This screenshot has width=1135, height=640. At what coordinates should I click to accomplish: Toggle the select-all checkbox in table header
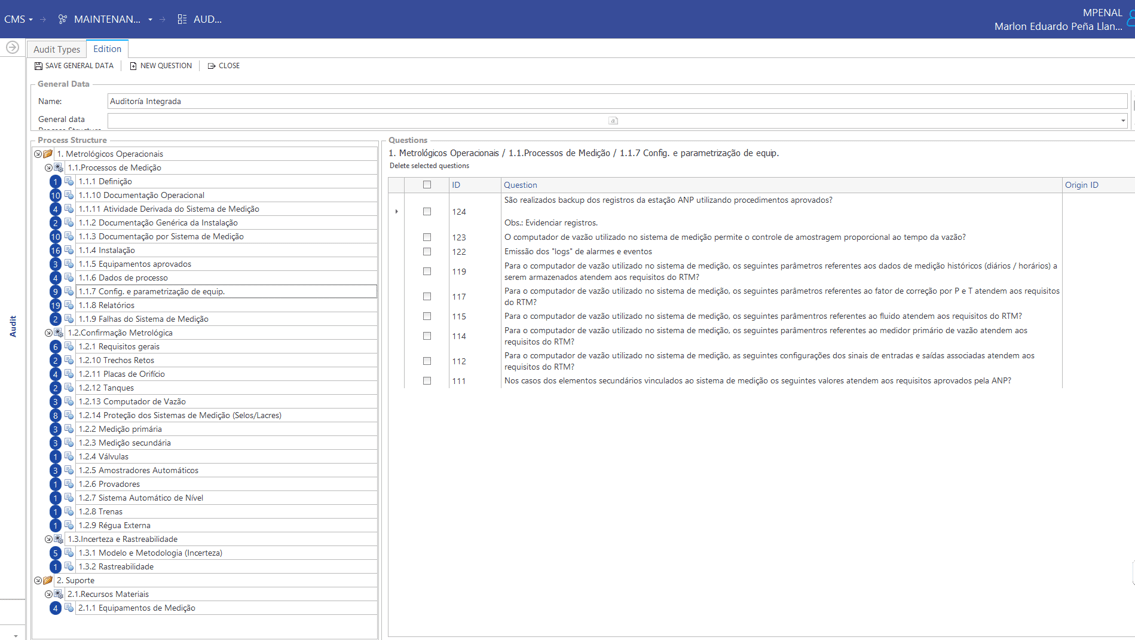pos(427,185)
